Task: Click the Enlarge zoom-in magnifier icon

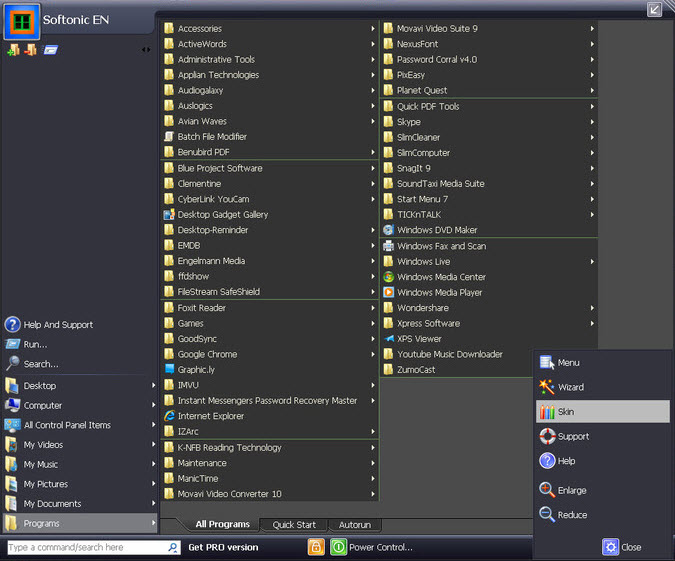Action: (x=547, y=490)
